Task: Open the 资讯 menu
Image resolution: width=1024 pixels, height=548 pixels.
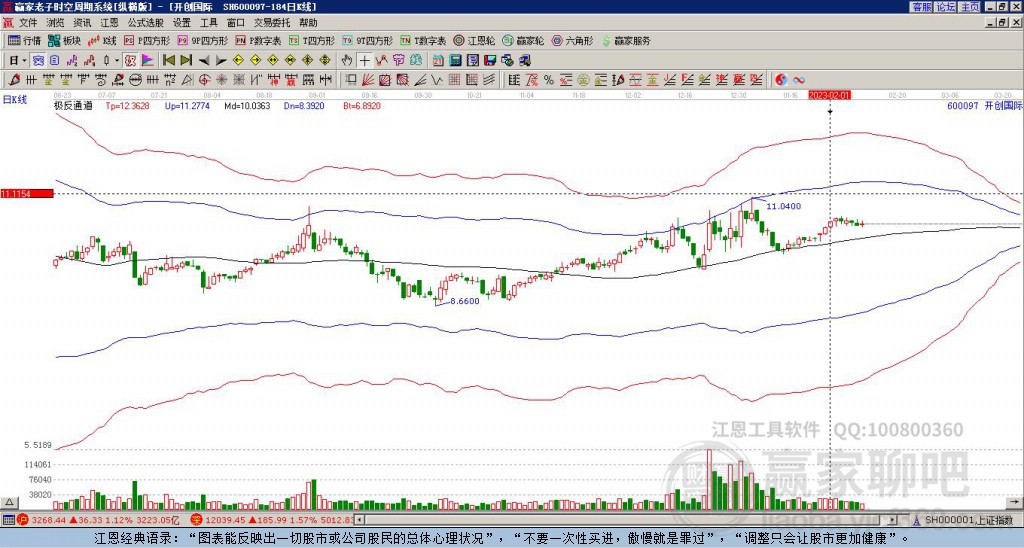Action: [82, 23]
